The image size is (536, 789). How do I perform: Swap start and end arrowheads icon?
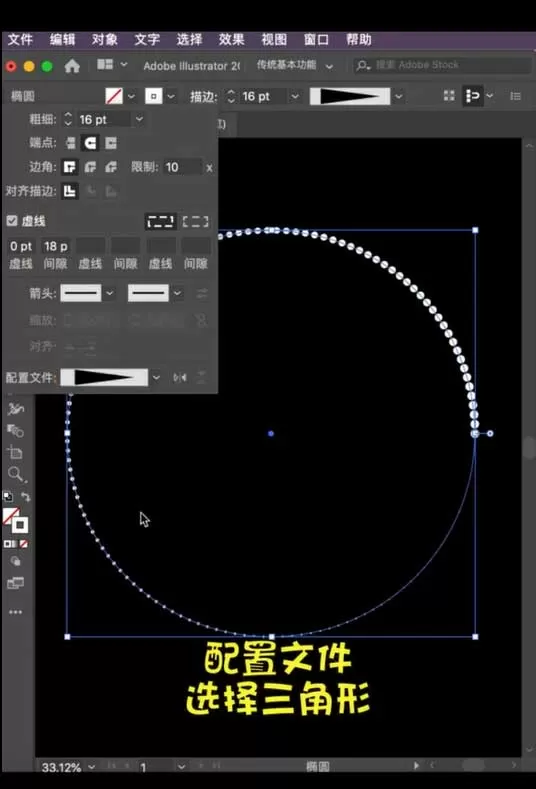click(x=202, y=293)
